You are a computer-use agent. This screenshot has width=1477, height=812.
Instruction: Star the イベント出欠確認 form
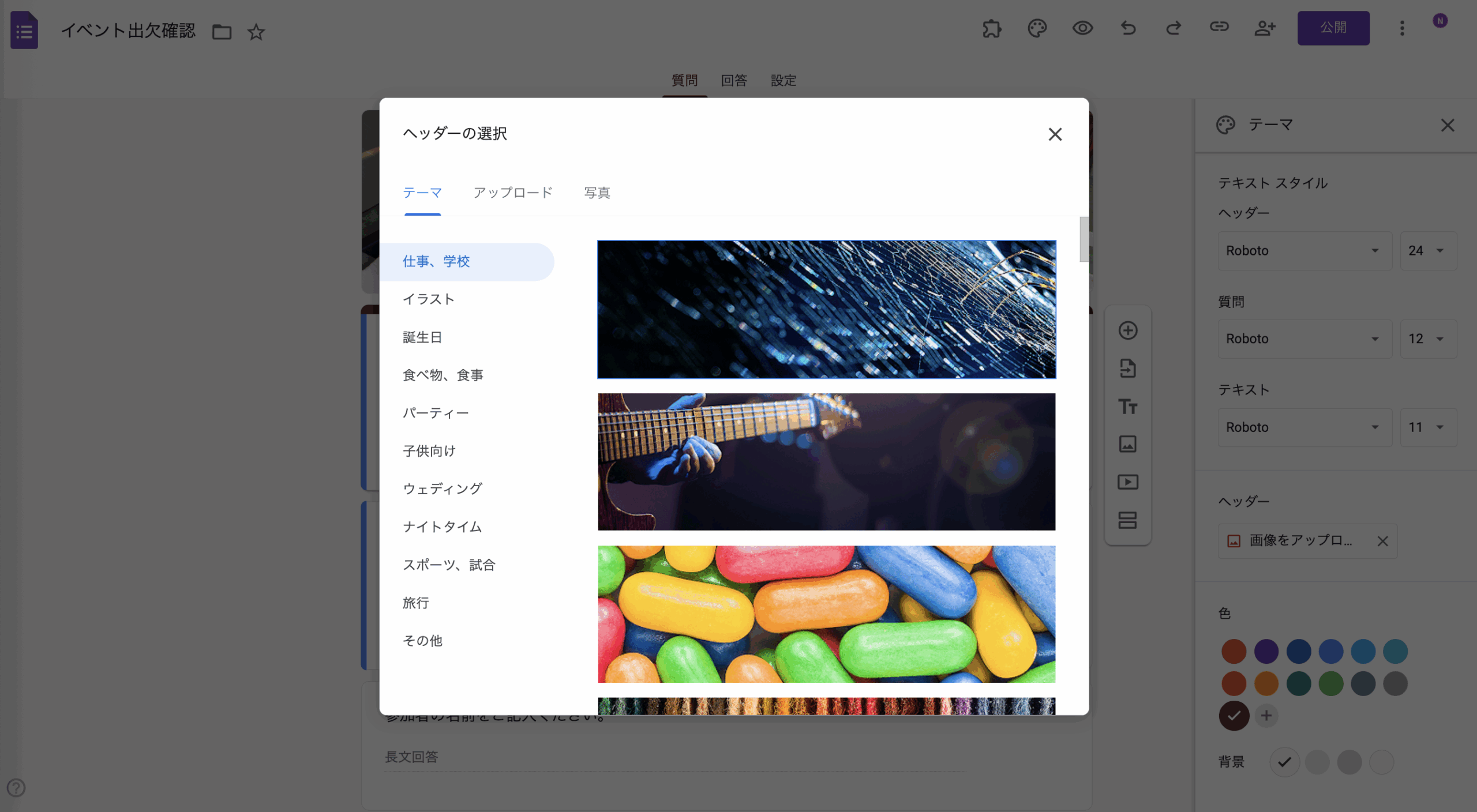[256, 32]
